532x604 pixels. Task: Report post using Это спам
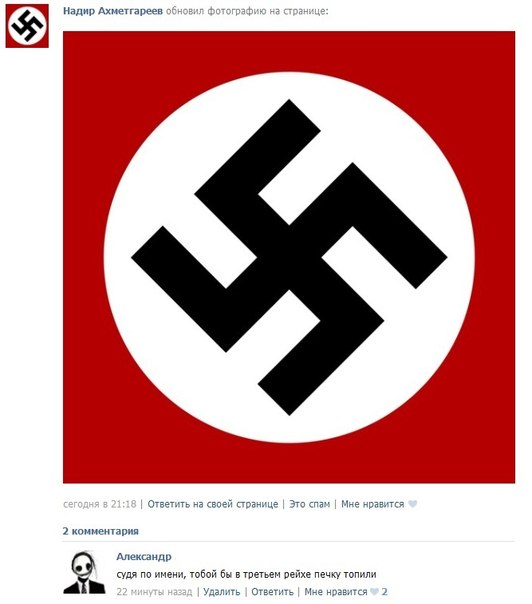[309, 504]
